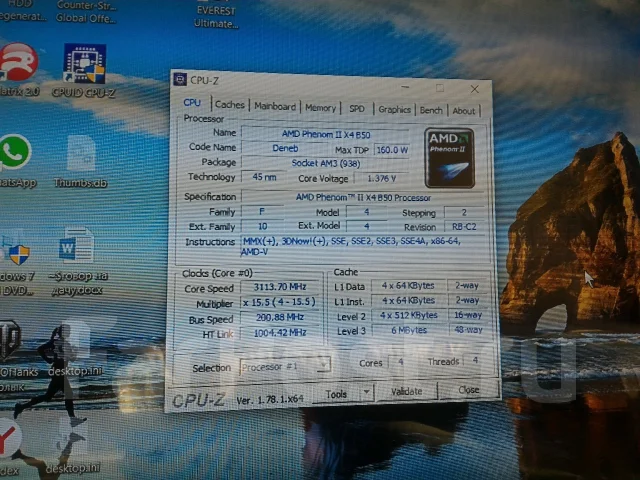This screenshot has height=480, width=640.
Task: Click the Technology value 45 nm
Action: (x=264, y=177)
